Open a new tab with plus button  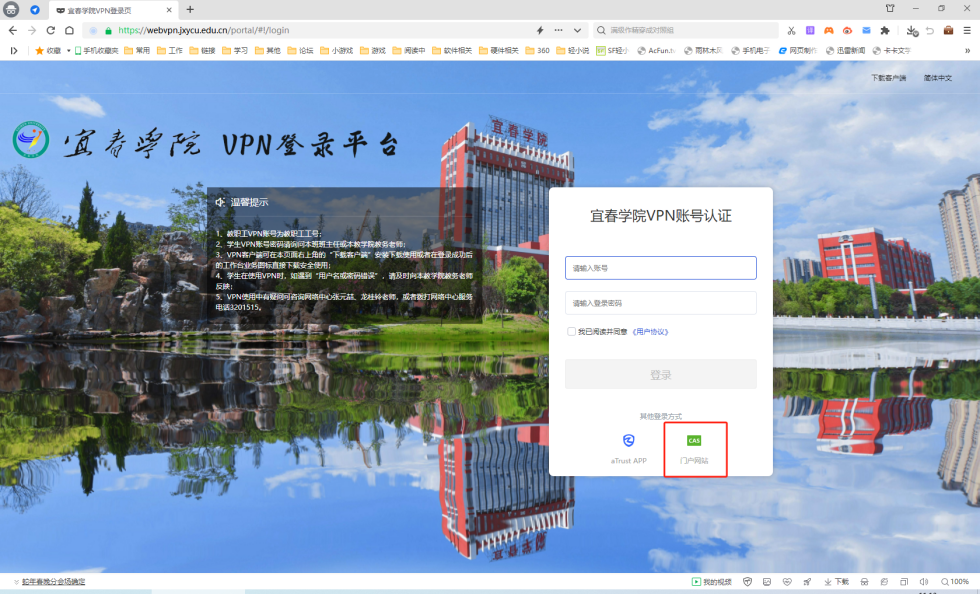(190, 9)
